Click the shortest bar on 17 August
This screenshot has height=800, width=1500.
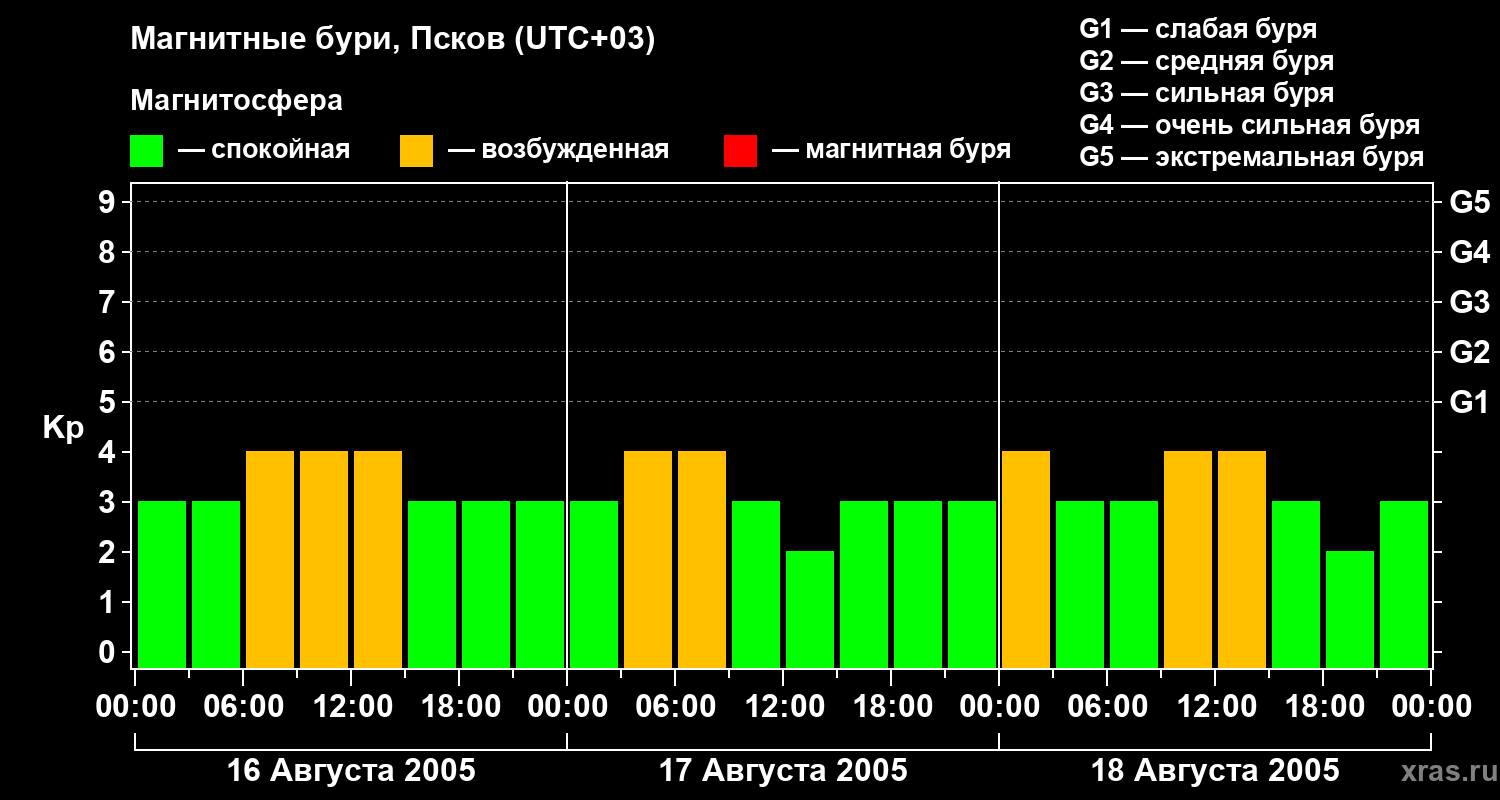pos(810,609)
